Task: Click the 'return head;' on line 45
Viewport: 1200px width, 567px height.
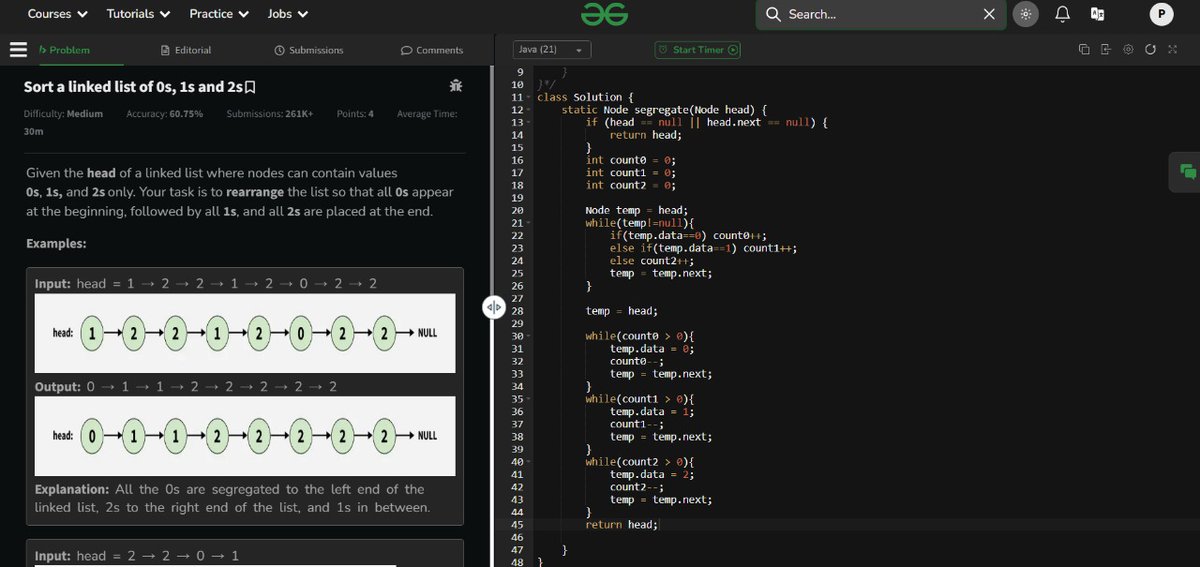Action: coord(621,525)
